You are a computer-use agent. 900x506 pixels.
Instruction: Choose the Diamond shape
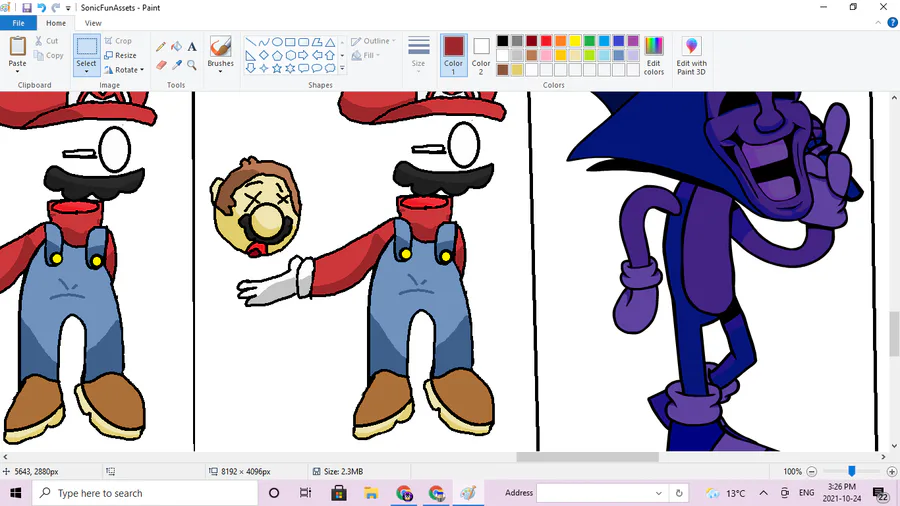coord(263,55)
